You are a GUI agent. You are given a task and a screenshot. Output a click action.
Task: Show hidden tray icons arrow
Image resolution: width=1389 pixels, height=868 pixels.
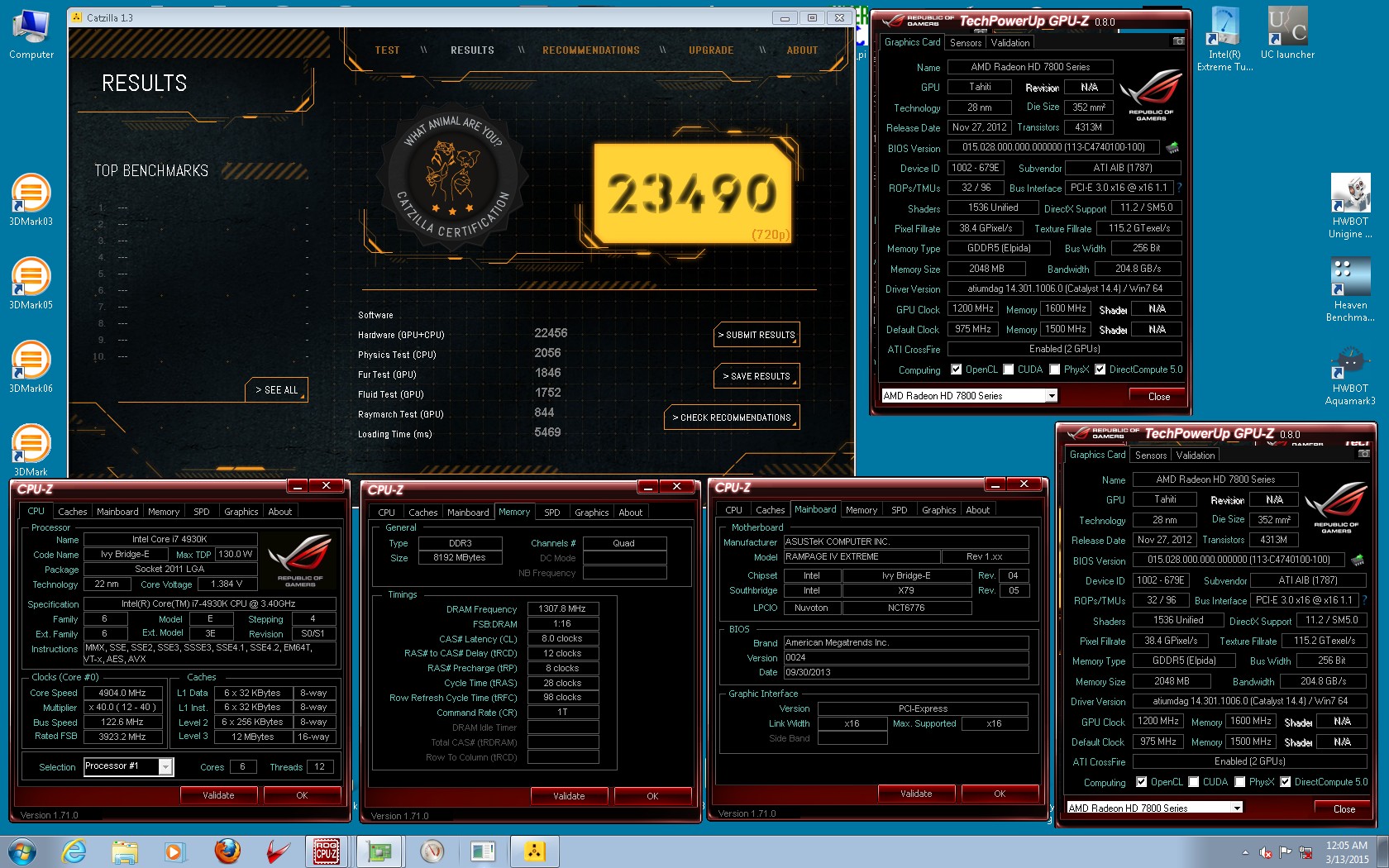coord(1244,852)
